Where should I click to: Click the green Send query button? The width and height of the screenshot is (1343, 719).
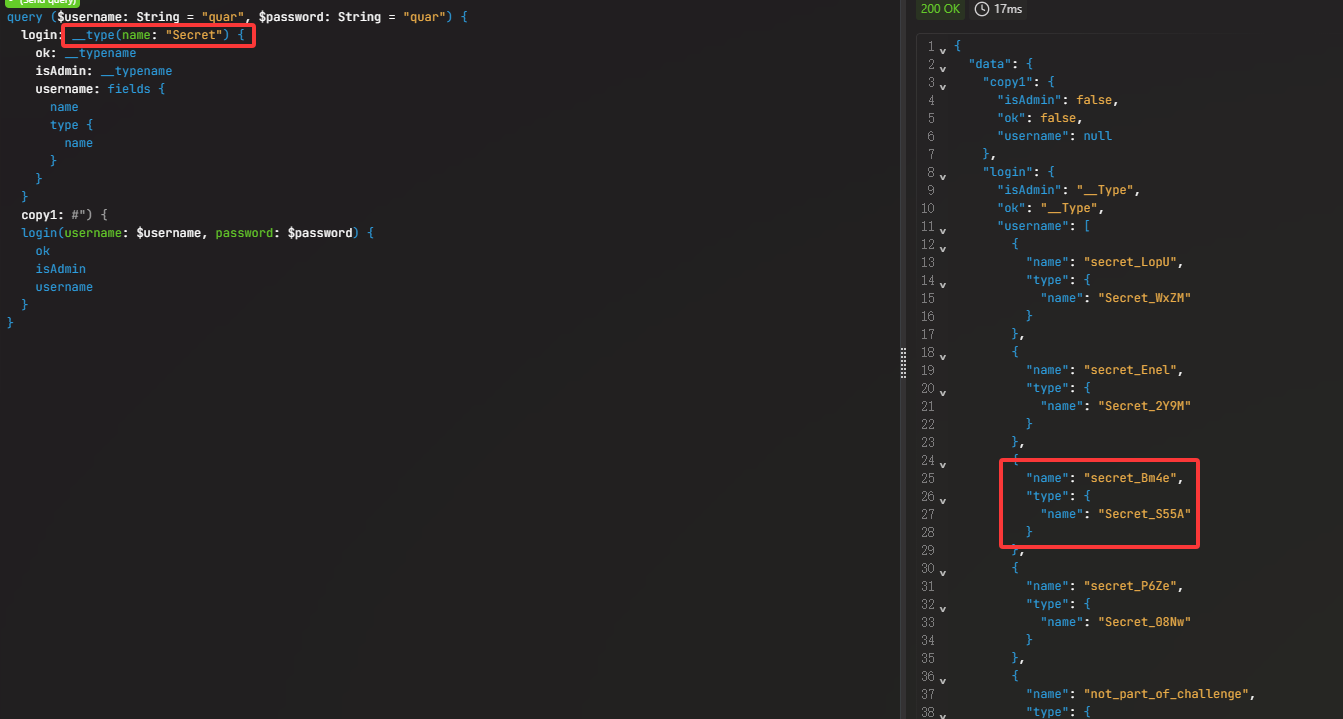pos(42,3)
